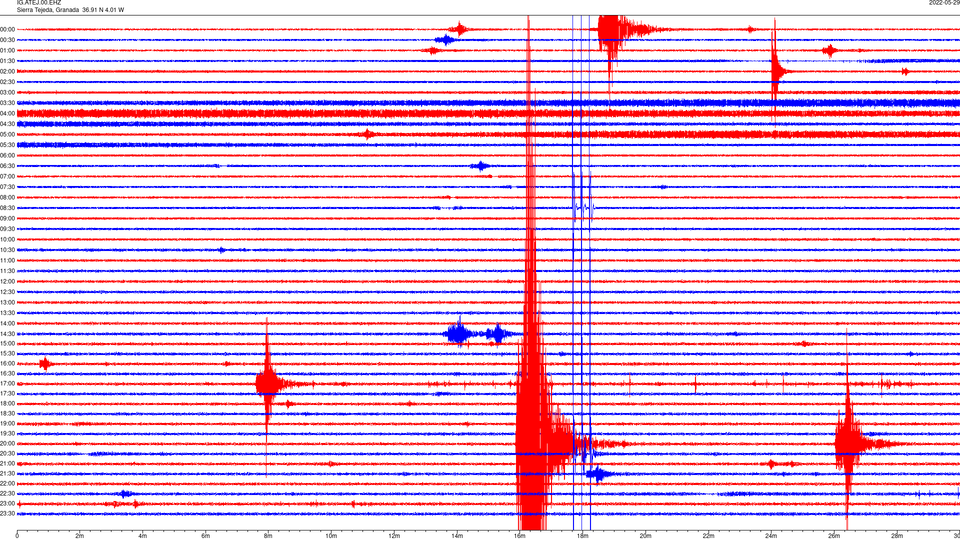
Task: Click the 03:30 row label
Action: point(7,103)
